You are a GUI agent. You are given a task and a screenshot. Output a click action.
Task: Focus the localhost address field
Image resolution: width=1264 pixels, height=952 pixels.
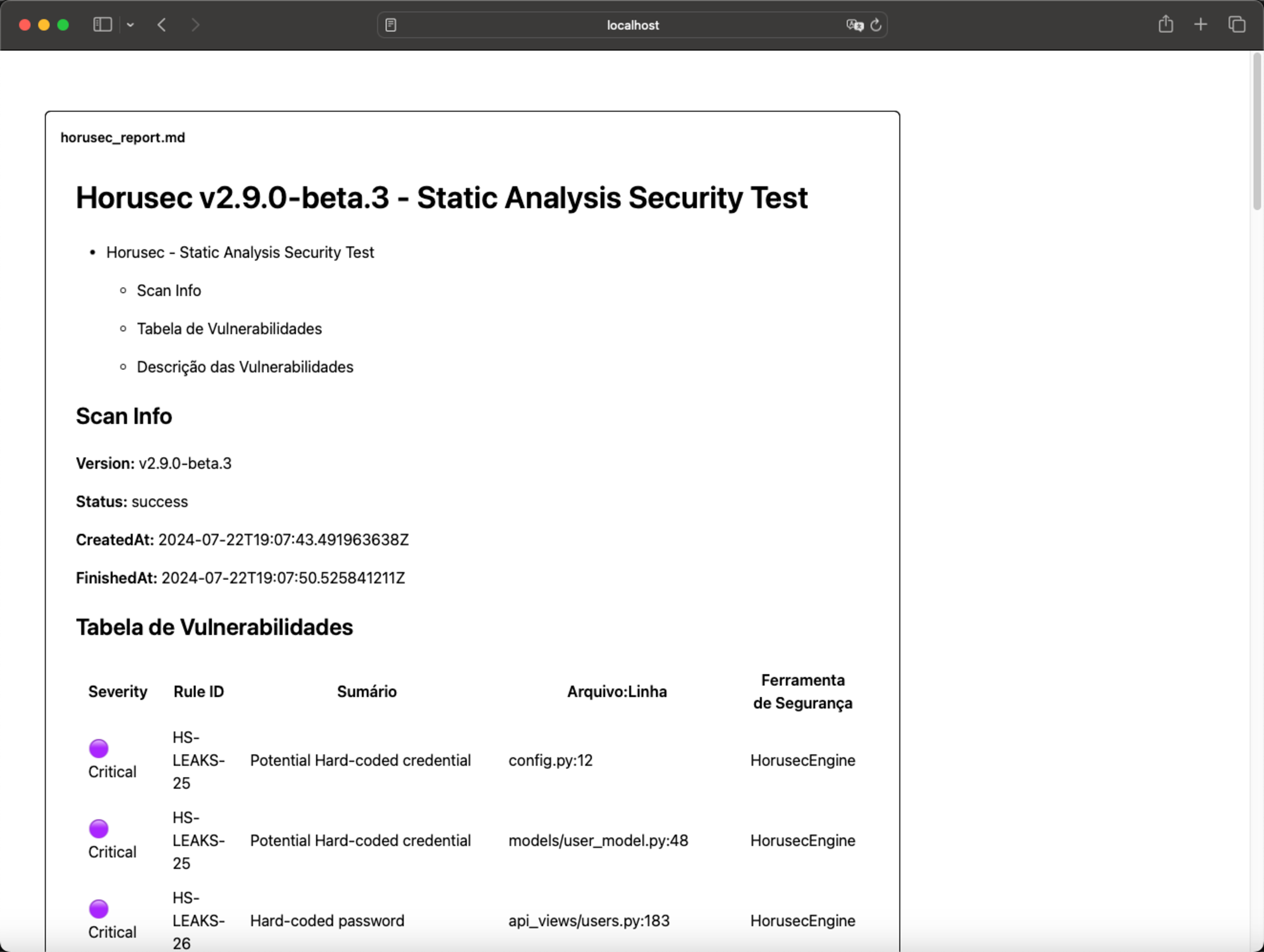[x=633, y=24]
